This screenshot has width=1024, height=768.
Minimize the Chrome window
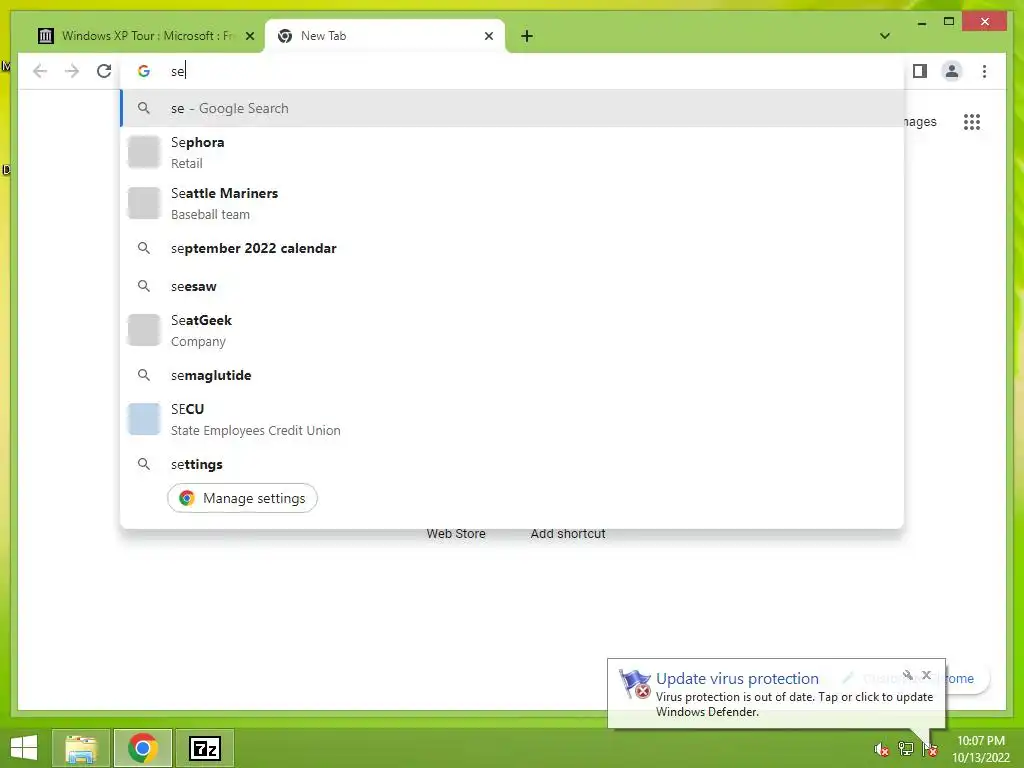(x=921, y=23)
